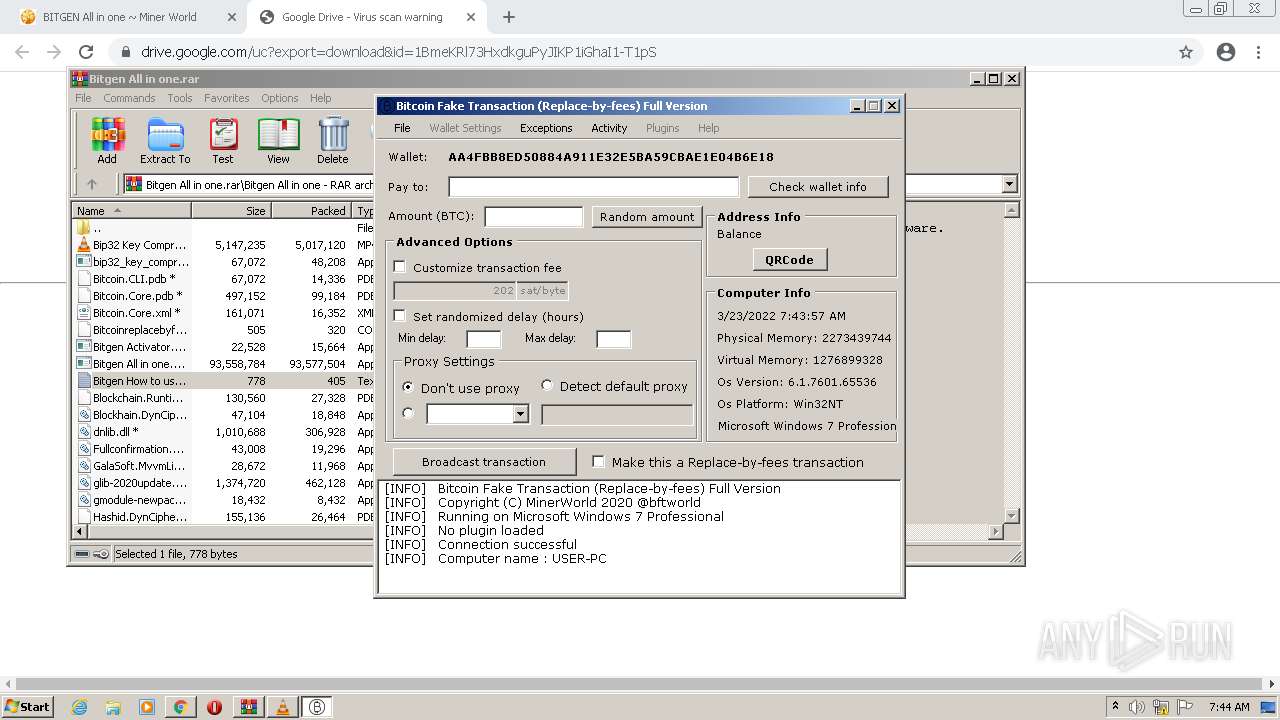Open WinRAR Favorites menu
The width and height of the screenshot is (1280, 720).
click(227, 98)
